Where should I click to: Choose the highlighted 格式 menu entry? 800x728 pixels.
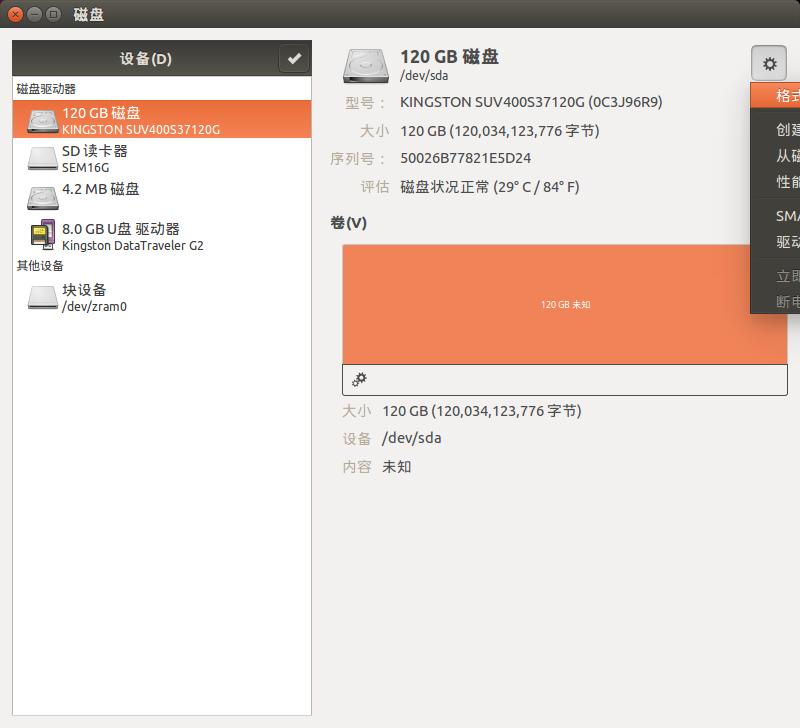[x=776, y=95]
